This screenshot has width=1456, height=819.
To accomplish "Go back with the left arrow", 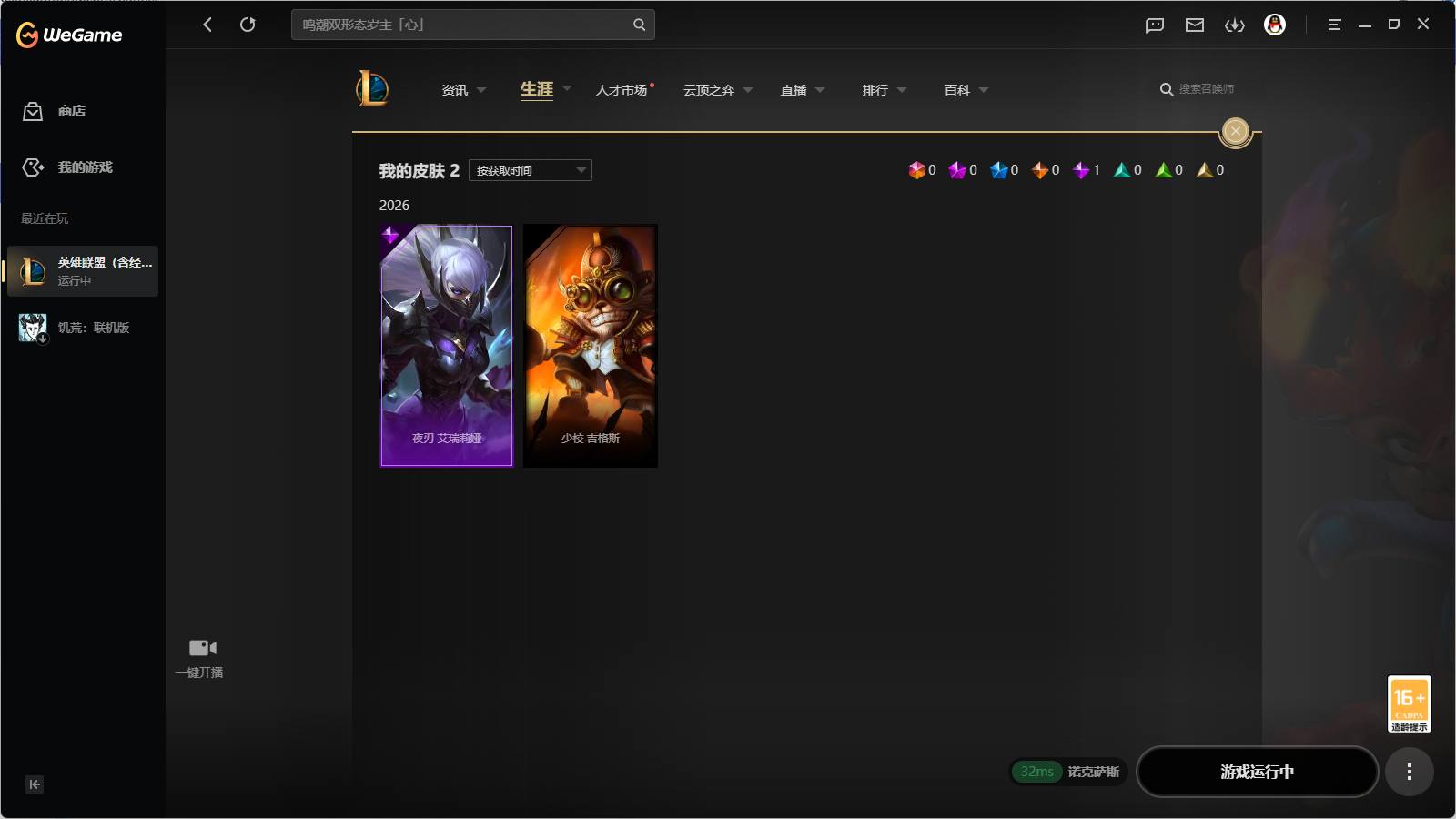I will click(x=207, y=25).
